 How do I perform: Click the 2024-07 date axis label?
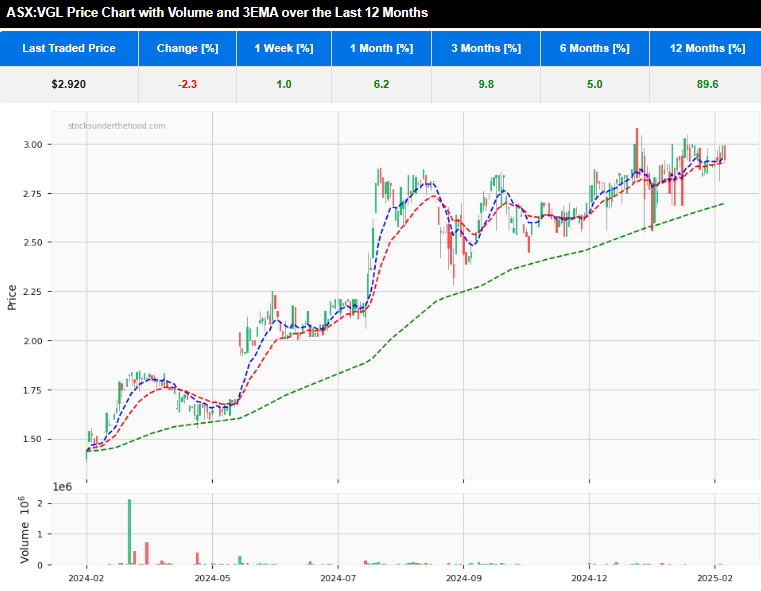point(338,578)
